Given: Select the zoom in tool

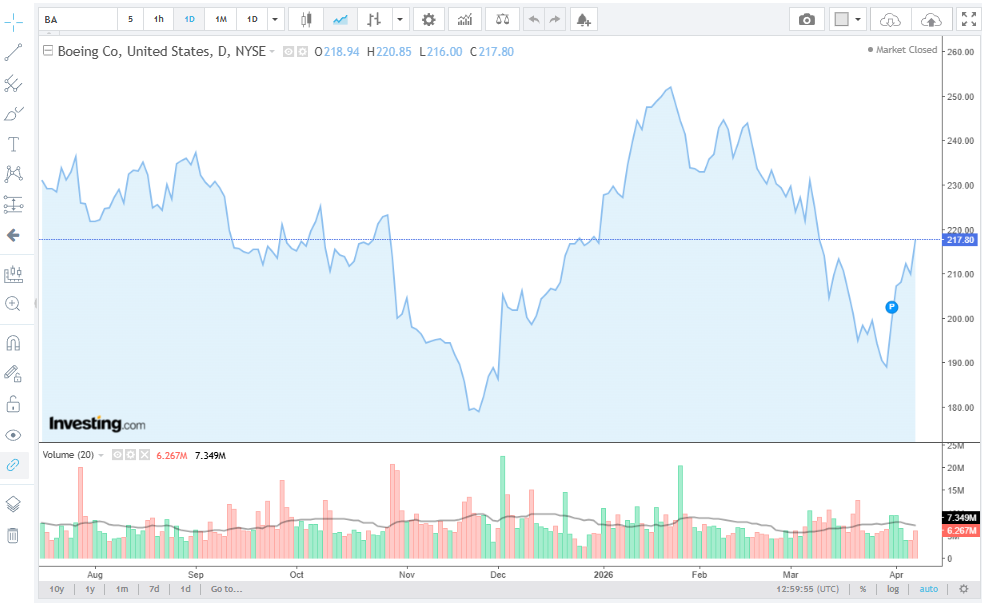Looking at the screenshot, I should pos(13,304).
